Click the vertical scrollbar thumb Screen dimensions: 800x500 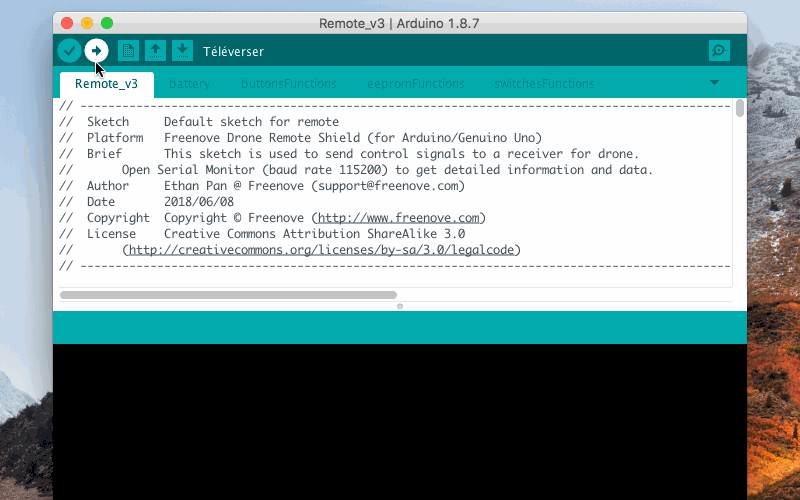pos(740,108)
